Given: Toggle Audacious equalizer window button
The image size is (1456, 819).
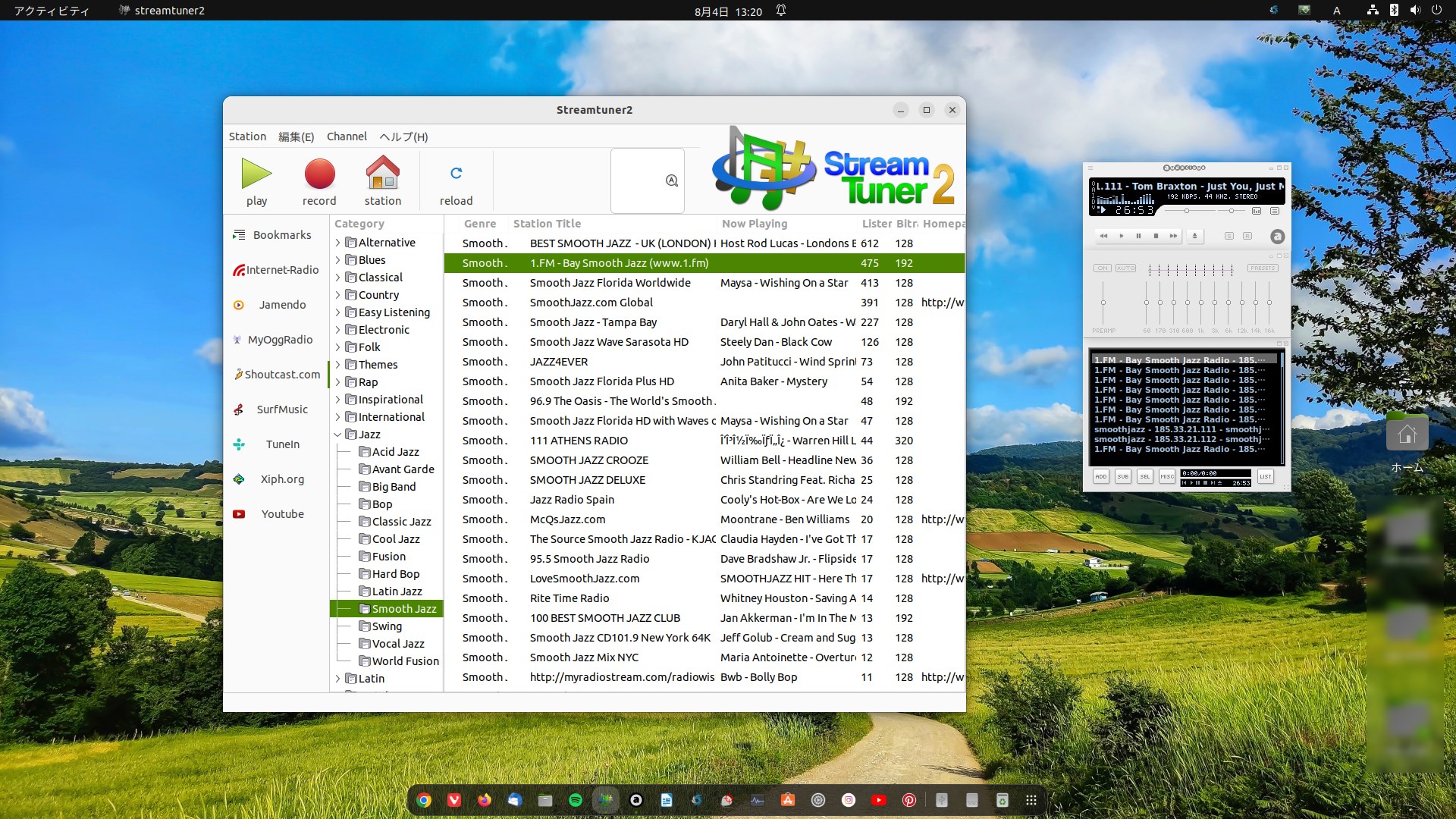Looking at the screenshot, I should (x=1257, y=211).
